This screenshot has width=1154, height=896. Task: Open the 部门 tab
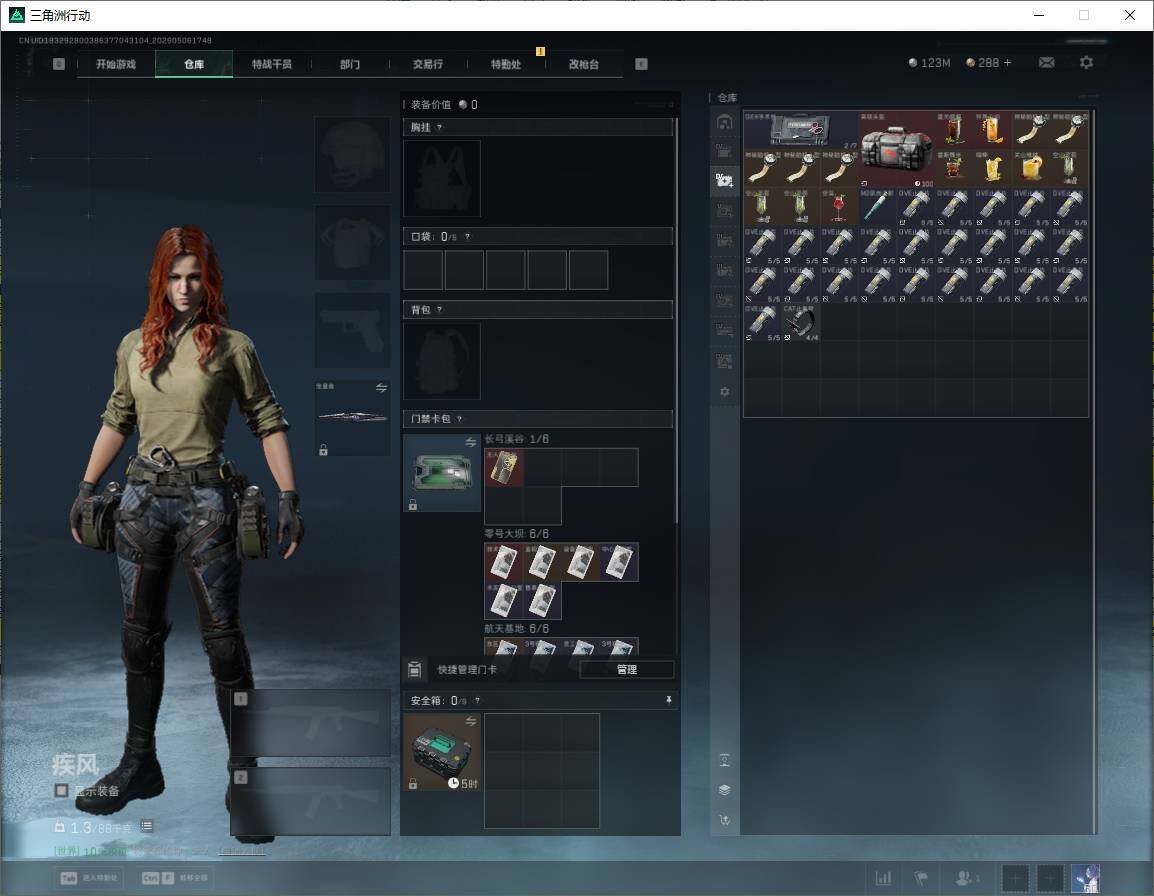click(350, 64)
